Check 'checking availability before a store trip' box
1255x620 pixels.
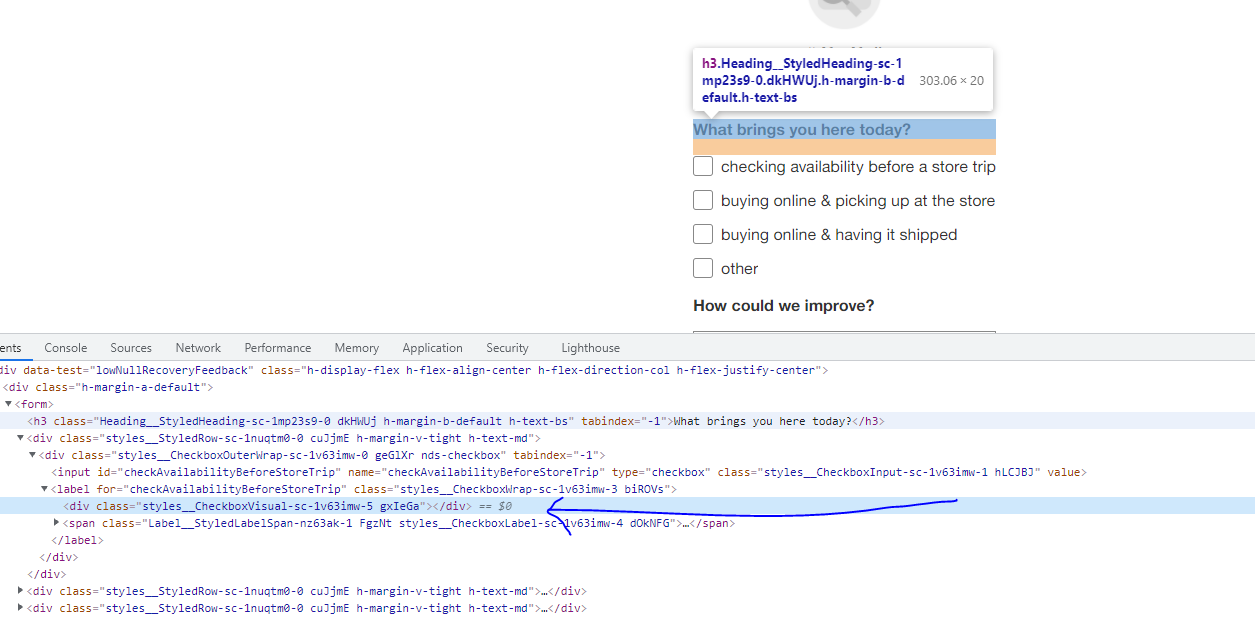pos(703,166)
